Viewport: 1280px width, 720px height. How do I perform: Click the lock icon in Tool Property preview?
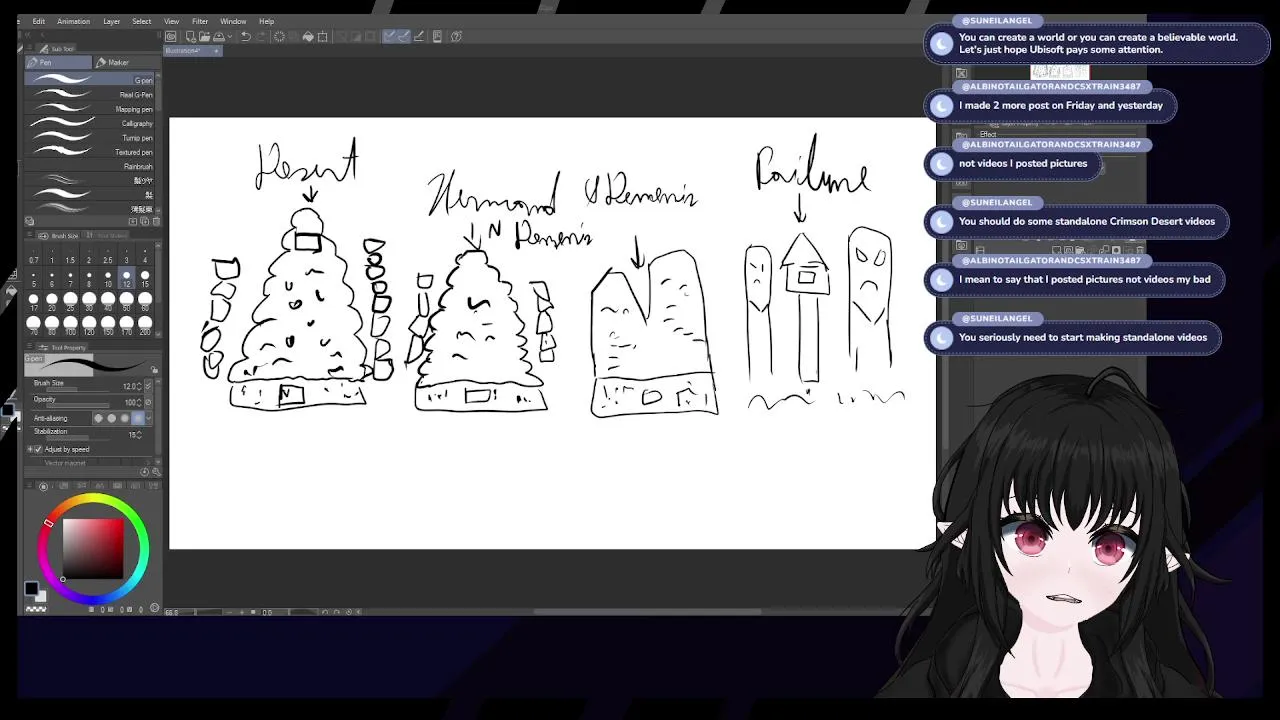(155, 371)
